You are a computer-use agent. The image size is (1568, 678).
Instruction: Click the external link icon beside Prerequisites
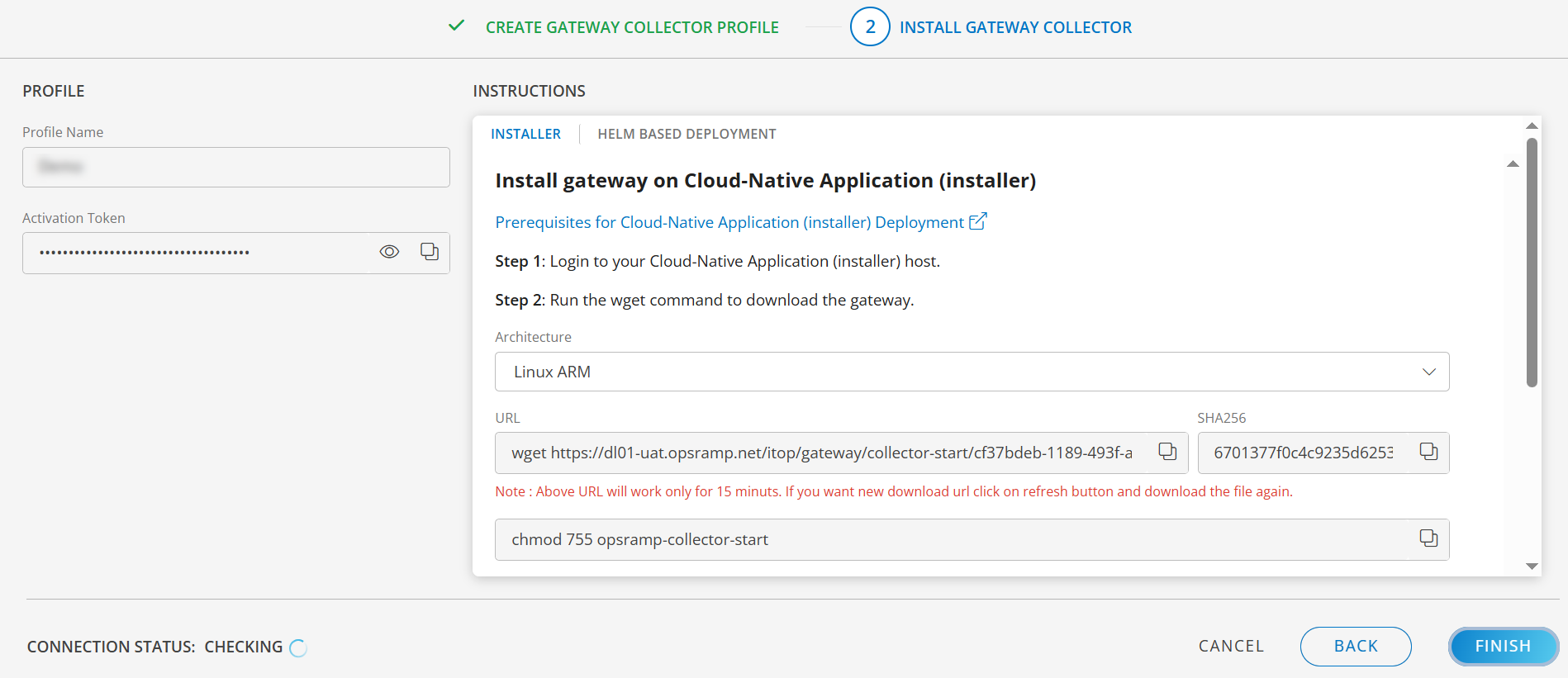(978, 221)
